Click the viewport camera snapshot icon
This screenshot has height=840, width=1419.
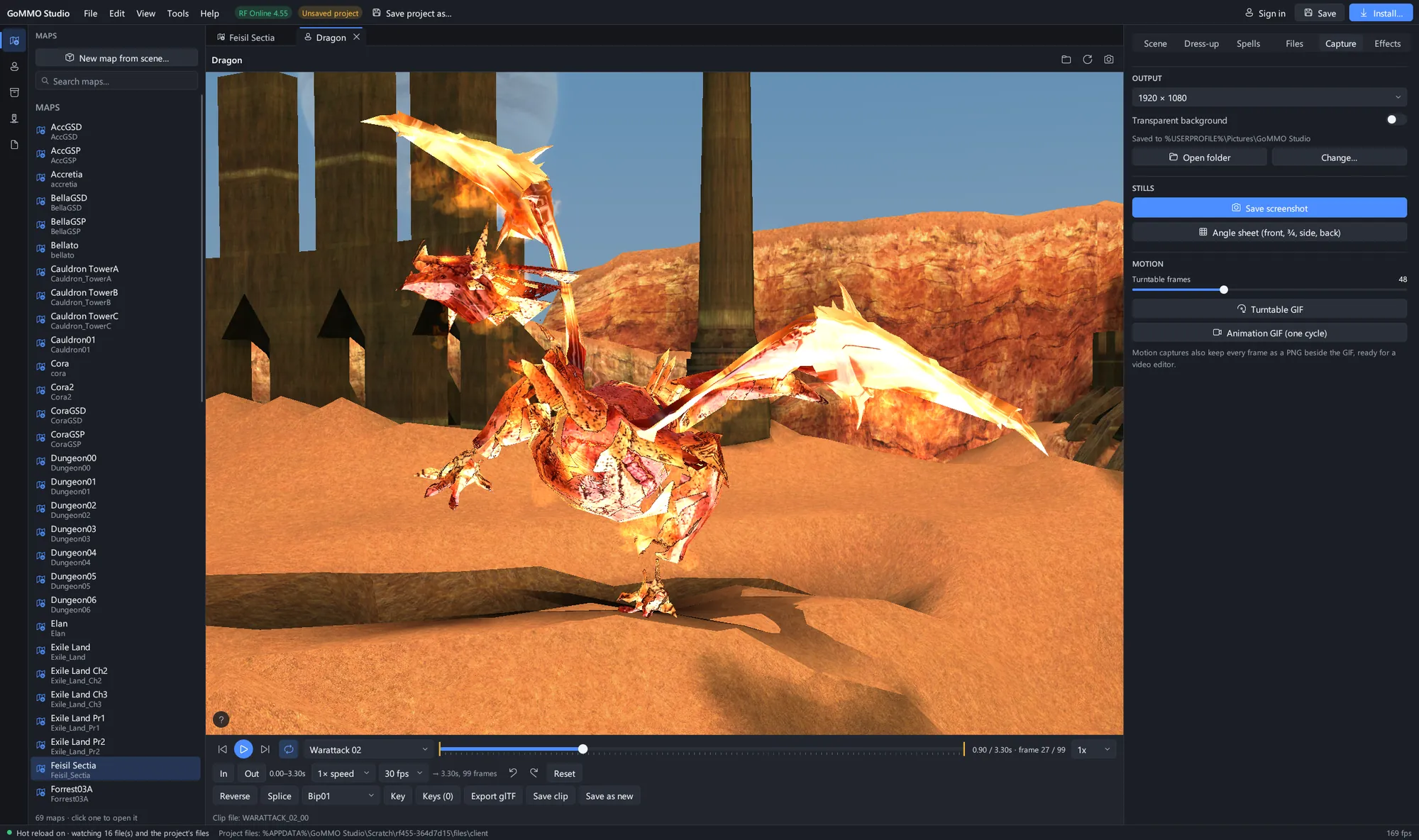[1108, 60]
